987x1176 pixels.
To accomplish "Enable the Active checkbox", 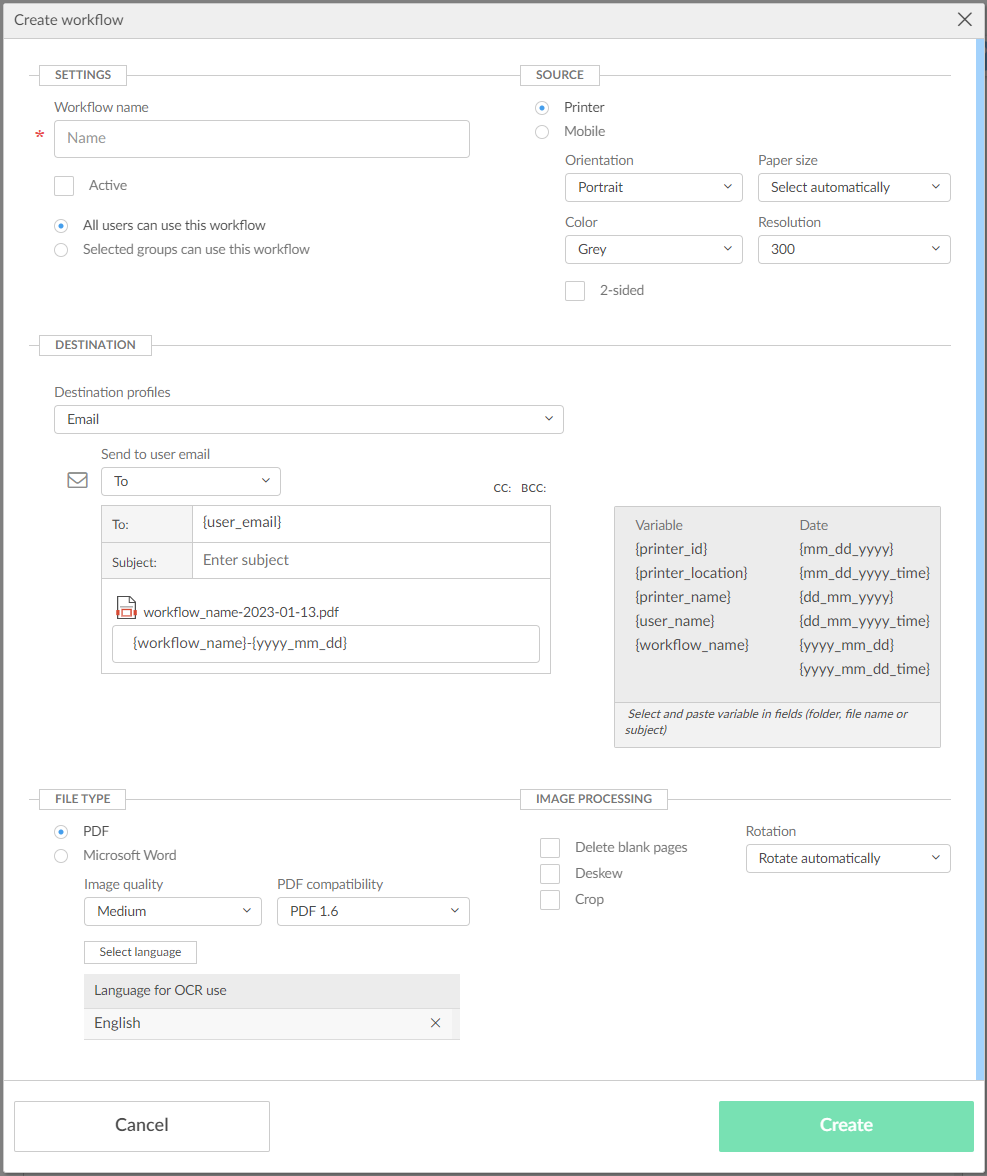I will click(65, 186).
